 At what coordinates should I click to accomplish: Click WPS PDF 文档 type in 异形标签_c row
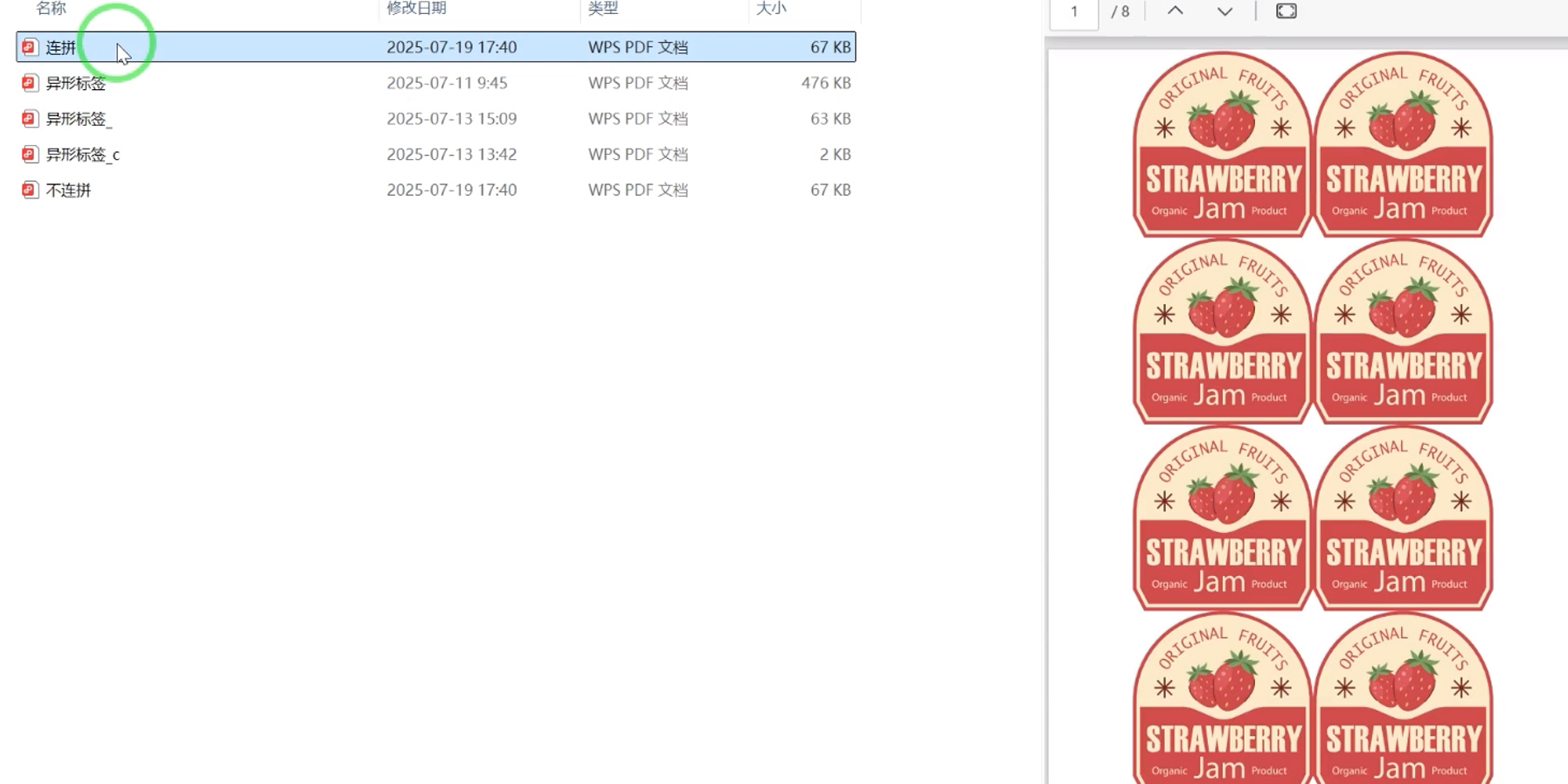pyautogui.click(x=638, y=155)
